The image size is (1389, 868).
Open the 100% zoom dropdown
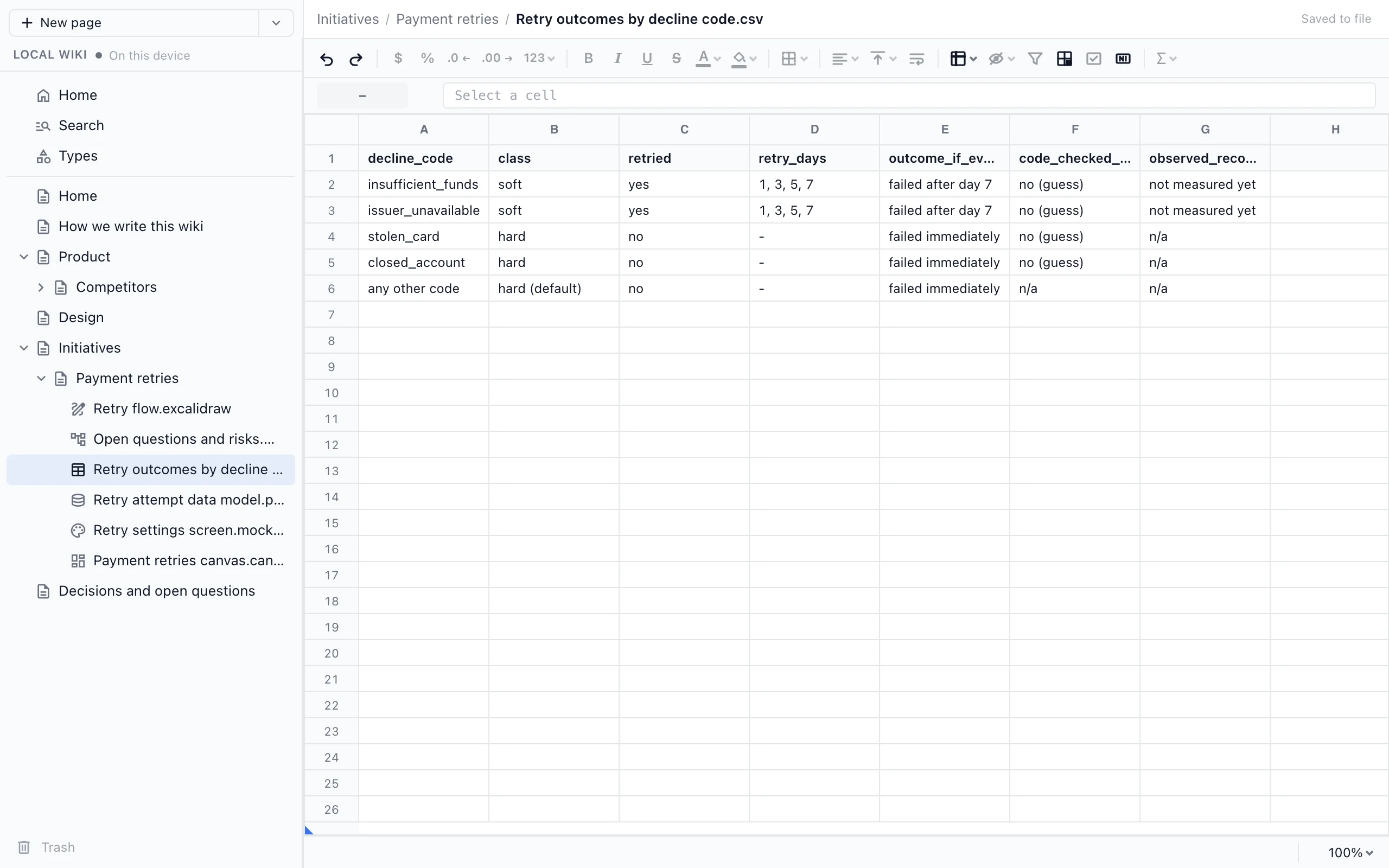(1350, 852)
